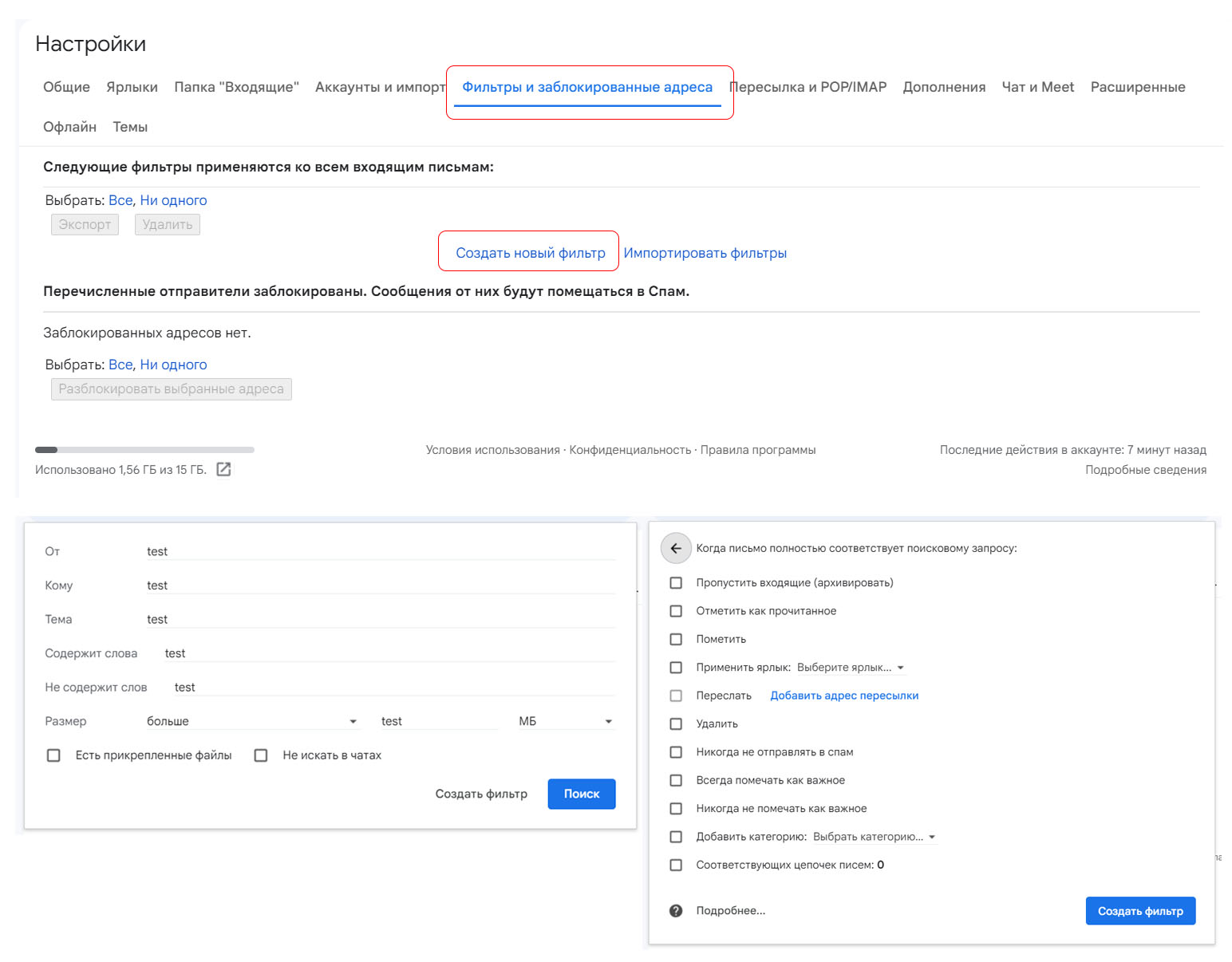1232x962 pixels.
Task: Enable 'Применить ярлык' checkbox
Action: point(676,668)
